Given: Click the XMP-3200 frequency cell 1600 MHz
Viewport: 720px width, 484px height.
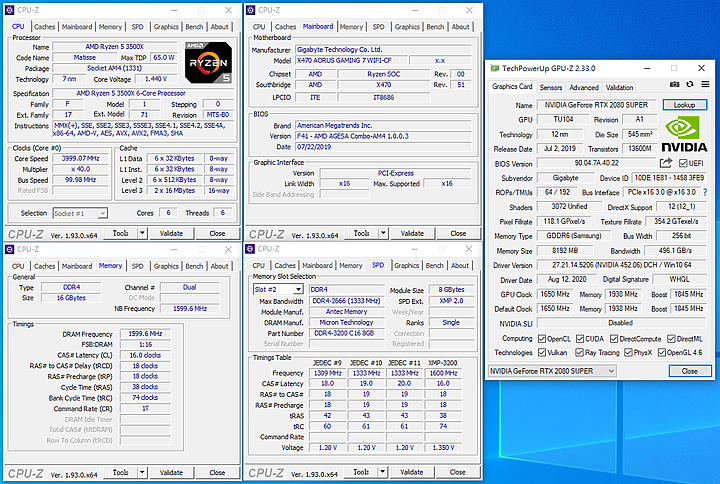Looking at the screenshot, I should point(443,373).
